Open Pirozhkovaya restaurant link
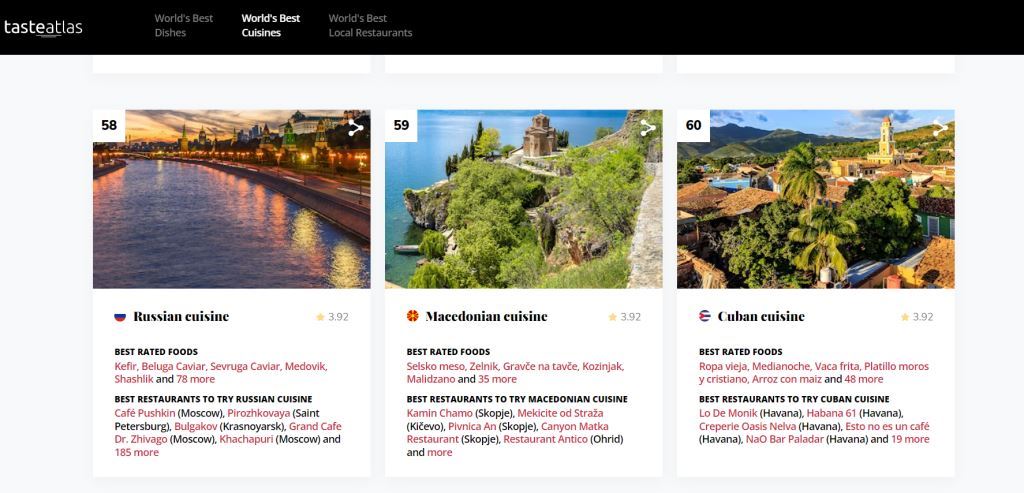 click(258, 413)
